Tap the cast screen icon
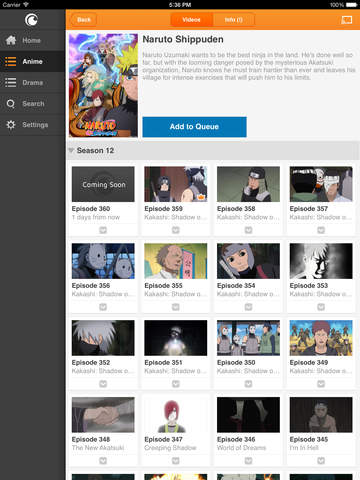This screenshot has width=360, height=480. tap(347, 20)
